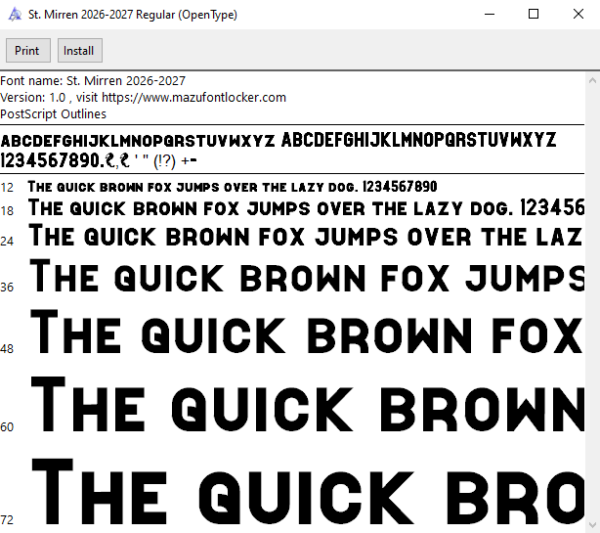Click the size label 12
600x533 pixels.
[x=7, y=187]
